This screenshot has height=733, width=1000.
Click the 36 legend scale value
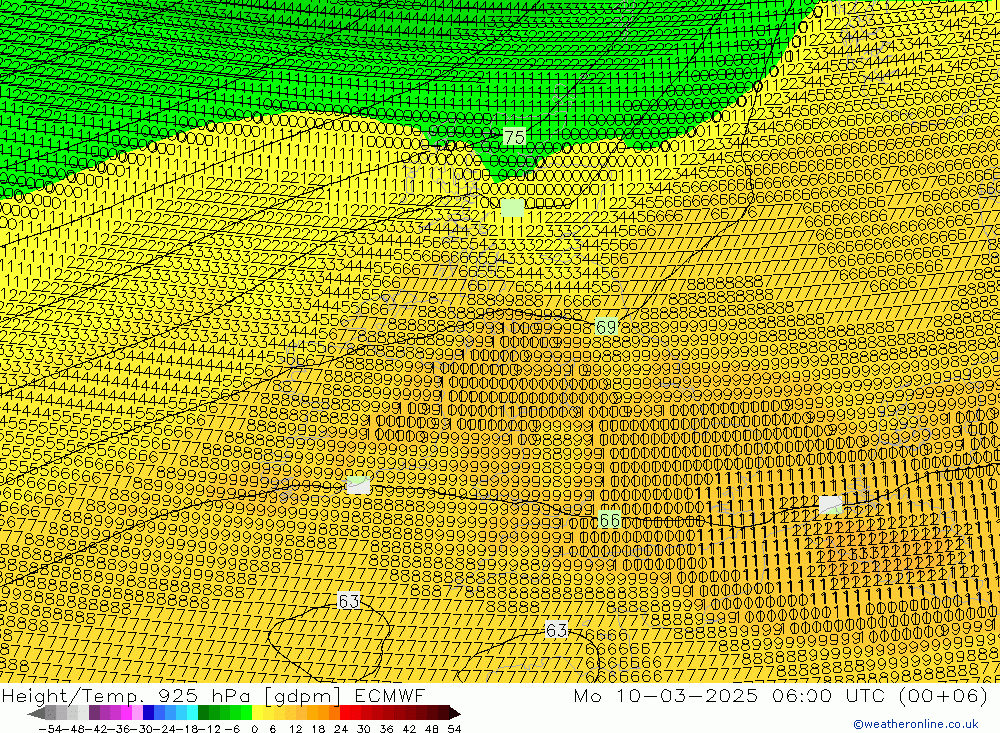point(386,729)
